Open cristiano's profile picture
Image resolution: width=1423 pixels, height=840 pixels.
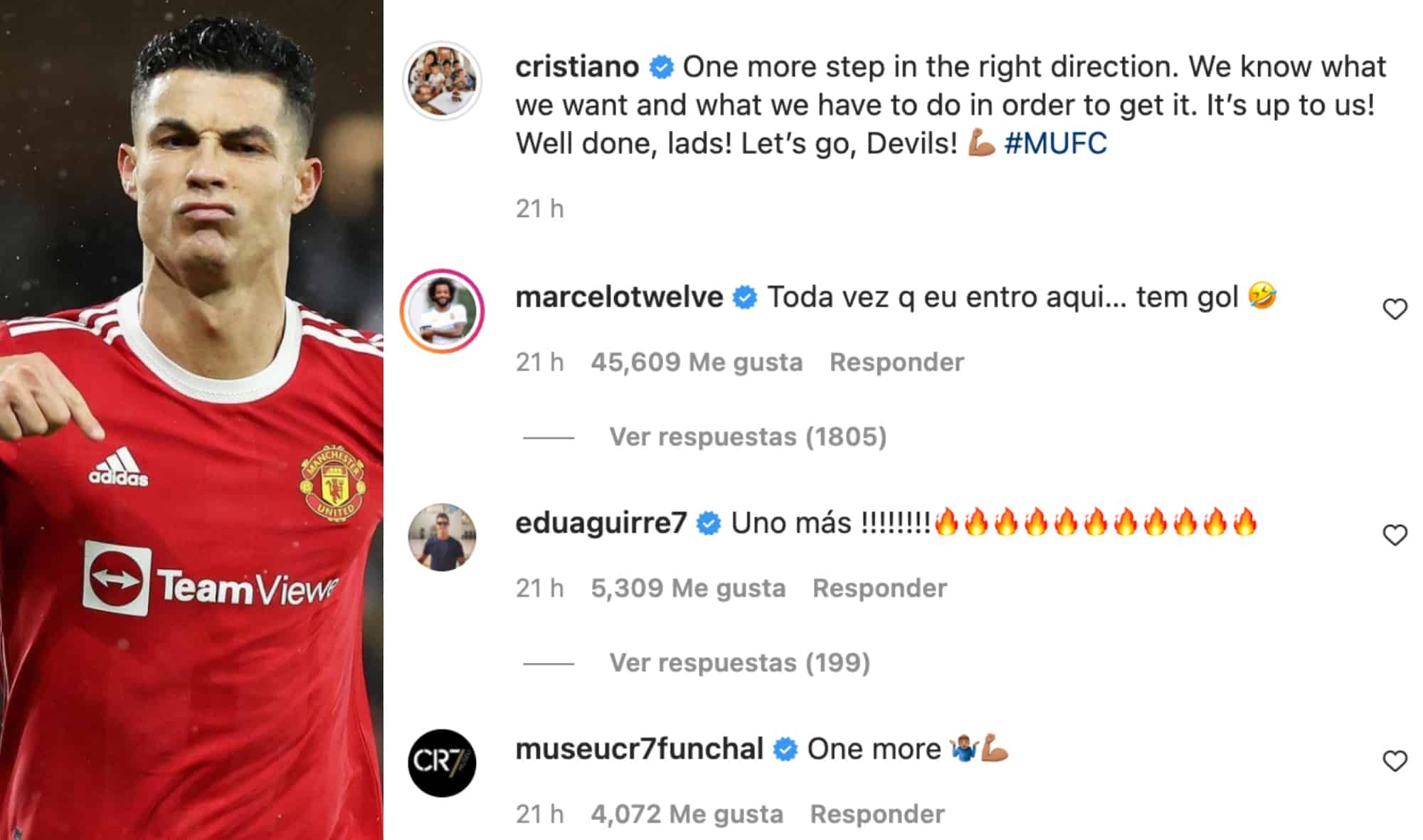442,80
